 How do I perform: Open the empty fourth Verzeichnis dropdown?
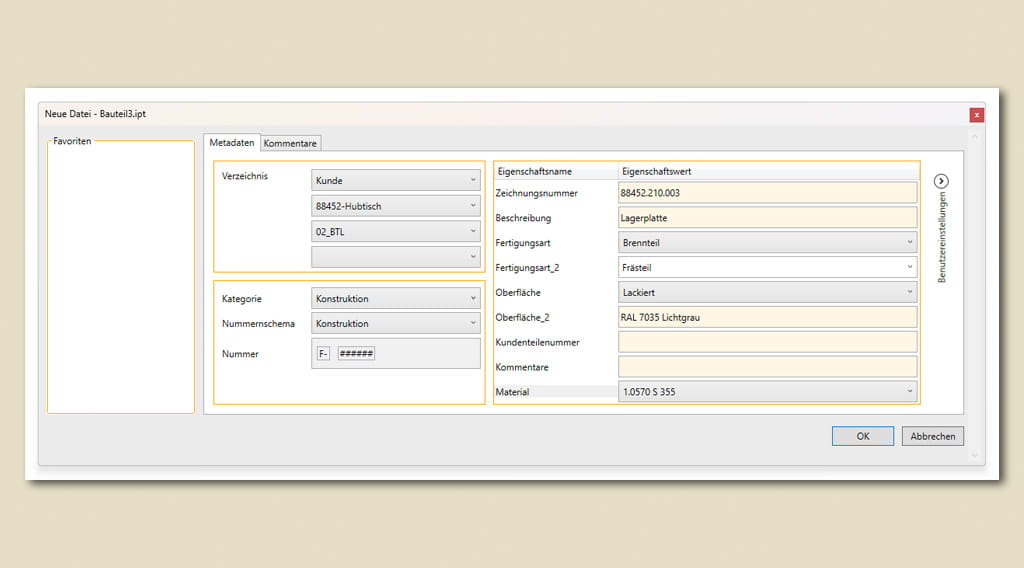click(396, 257)
